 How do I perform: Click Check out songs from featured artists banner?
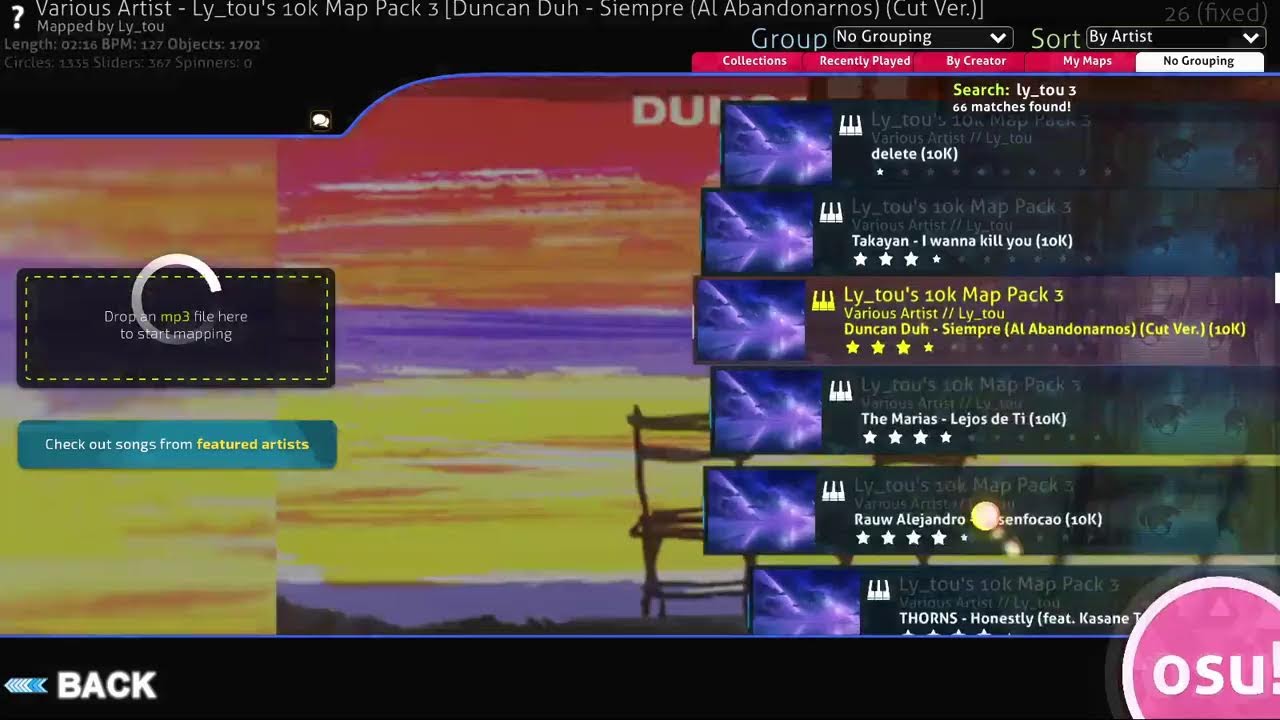(x=177, y=444)
